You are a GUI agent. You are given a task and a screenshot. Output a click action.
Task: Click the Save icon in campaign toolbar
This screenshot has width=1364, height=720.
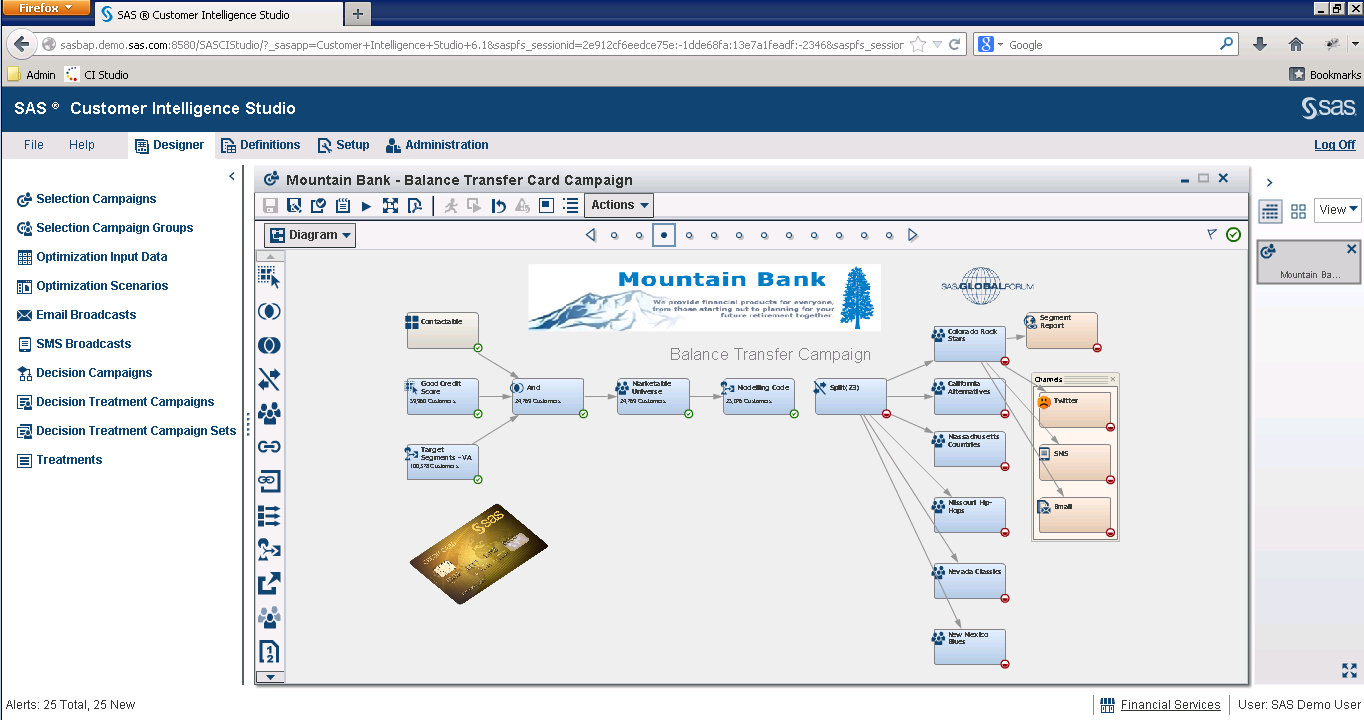click(270, 205)
